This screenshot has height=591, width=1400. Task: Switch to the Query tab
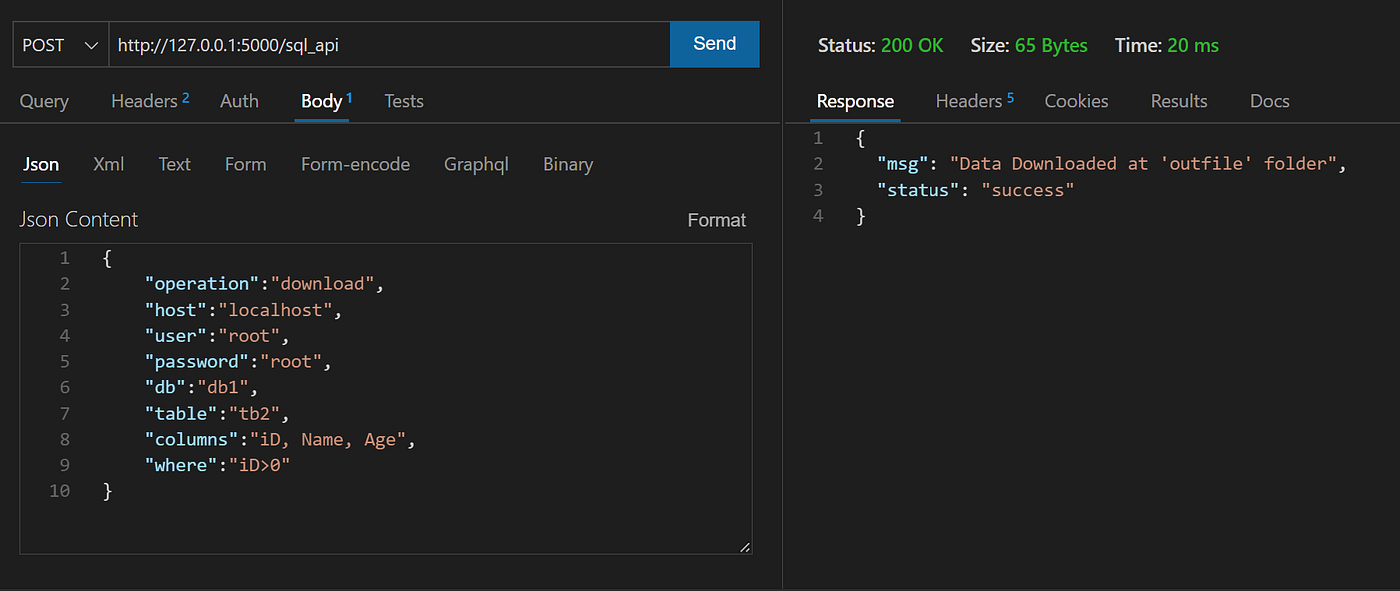click(44, 101)
